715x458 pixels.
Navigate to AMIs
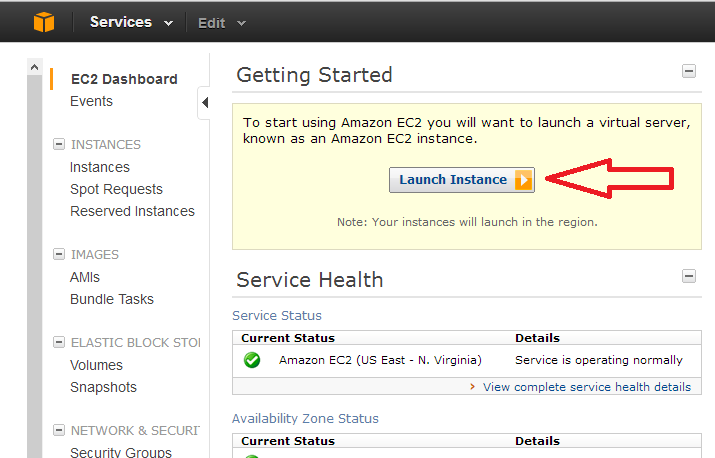(85, 277)
